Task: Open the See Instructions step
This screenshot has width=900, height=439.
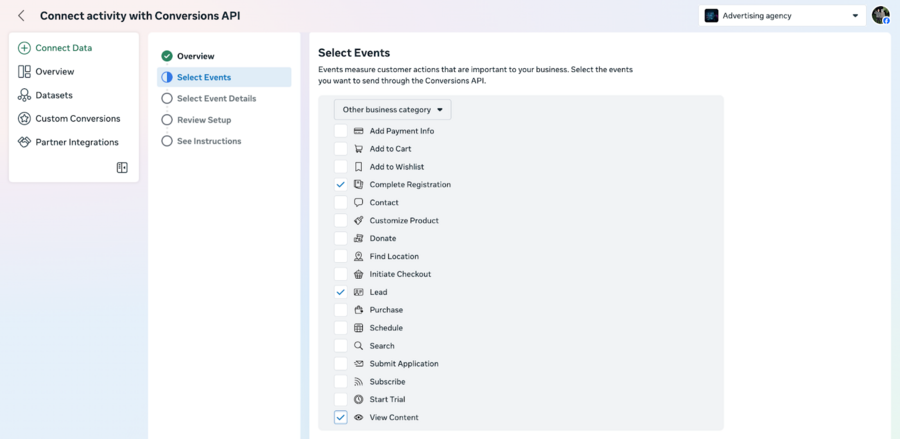Action: point(208,141)
